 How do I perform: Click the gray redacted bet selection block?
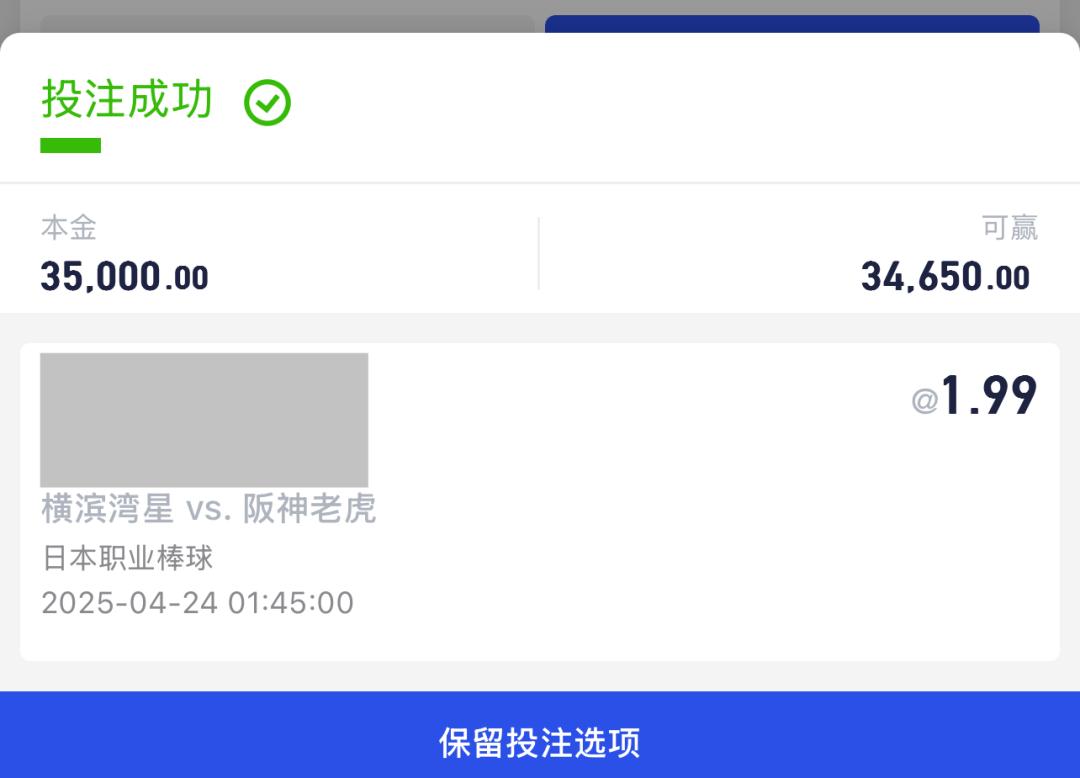tap(204, 420)
